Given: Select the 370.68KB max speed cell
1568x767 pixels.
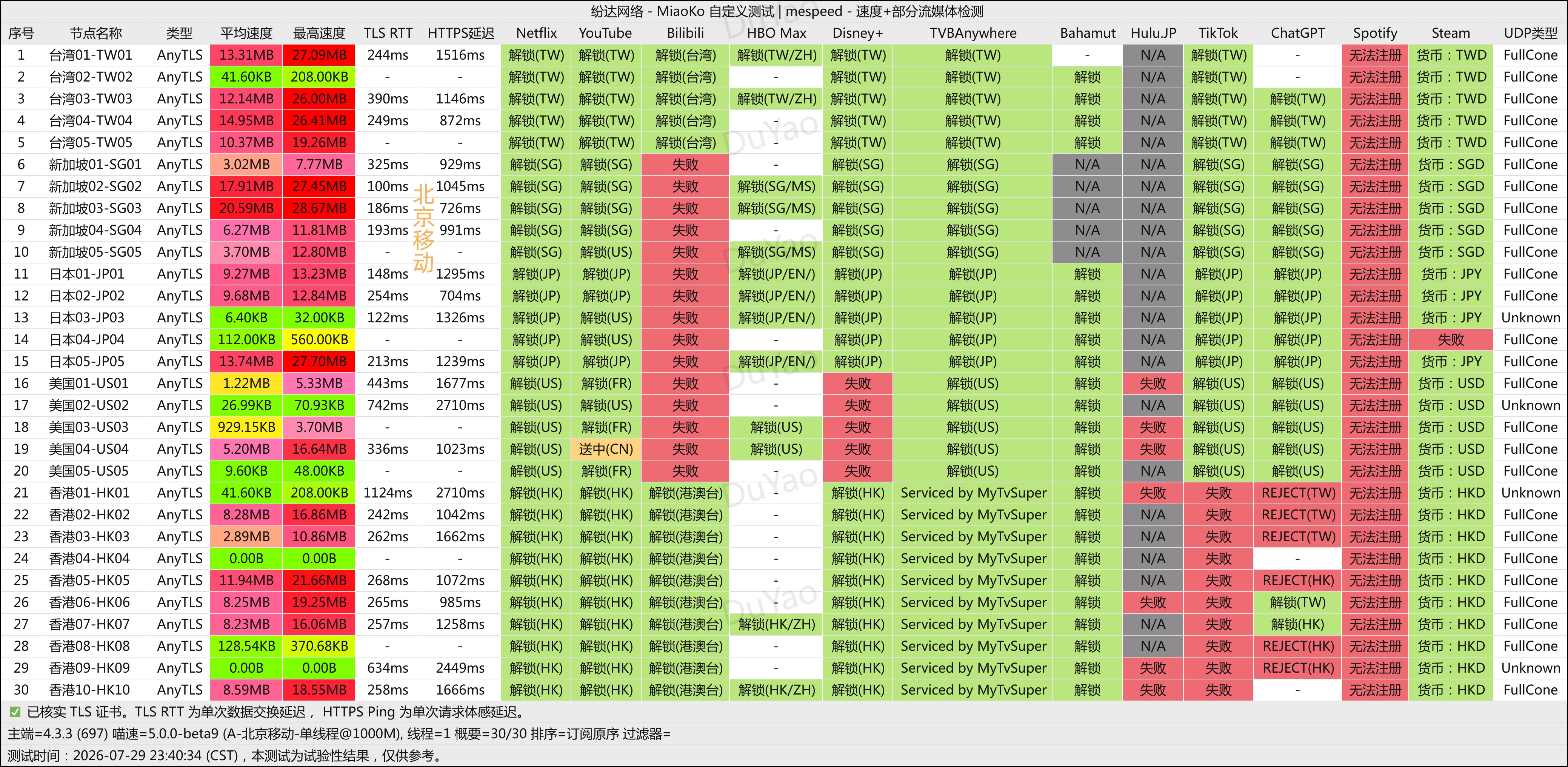Looking at the screenshot, I should coord(319,647).
